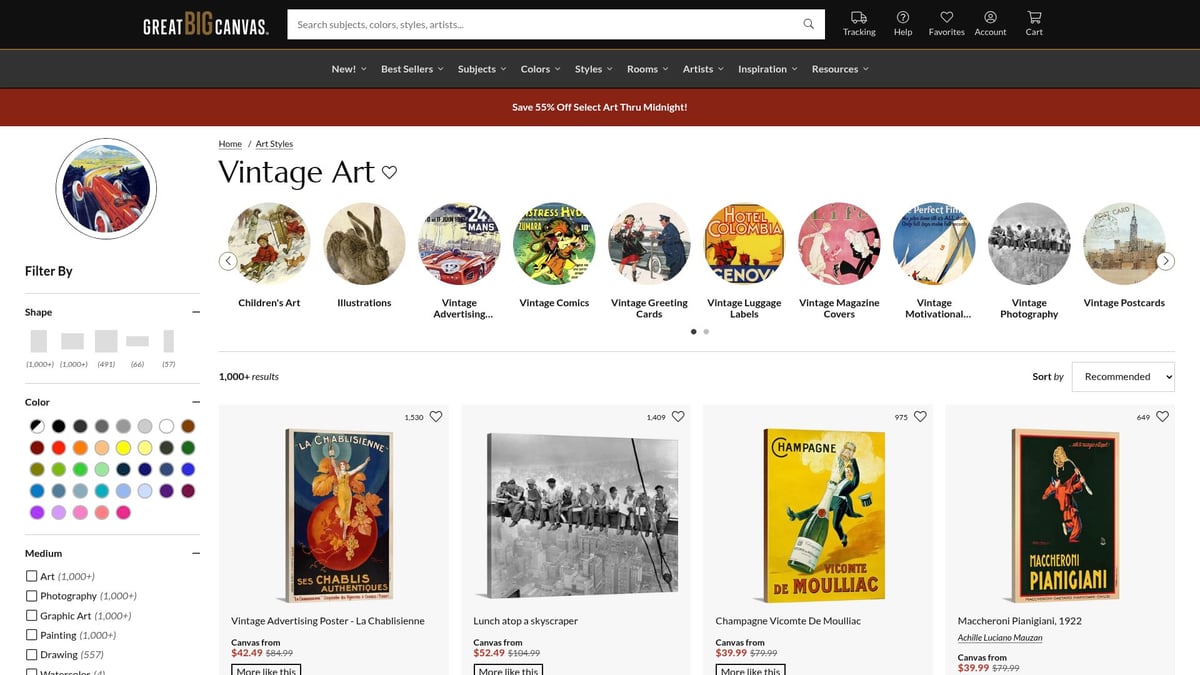1200x675 pixels.
Task: Click the Home breadcrumb link
Action: 230,144
